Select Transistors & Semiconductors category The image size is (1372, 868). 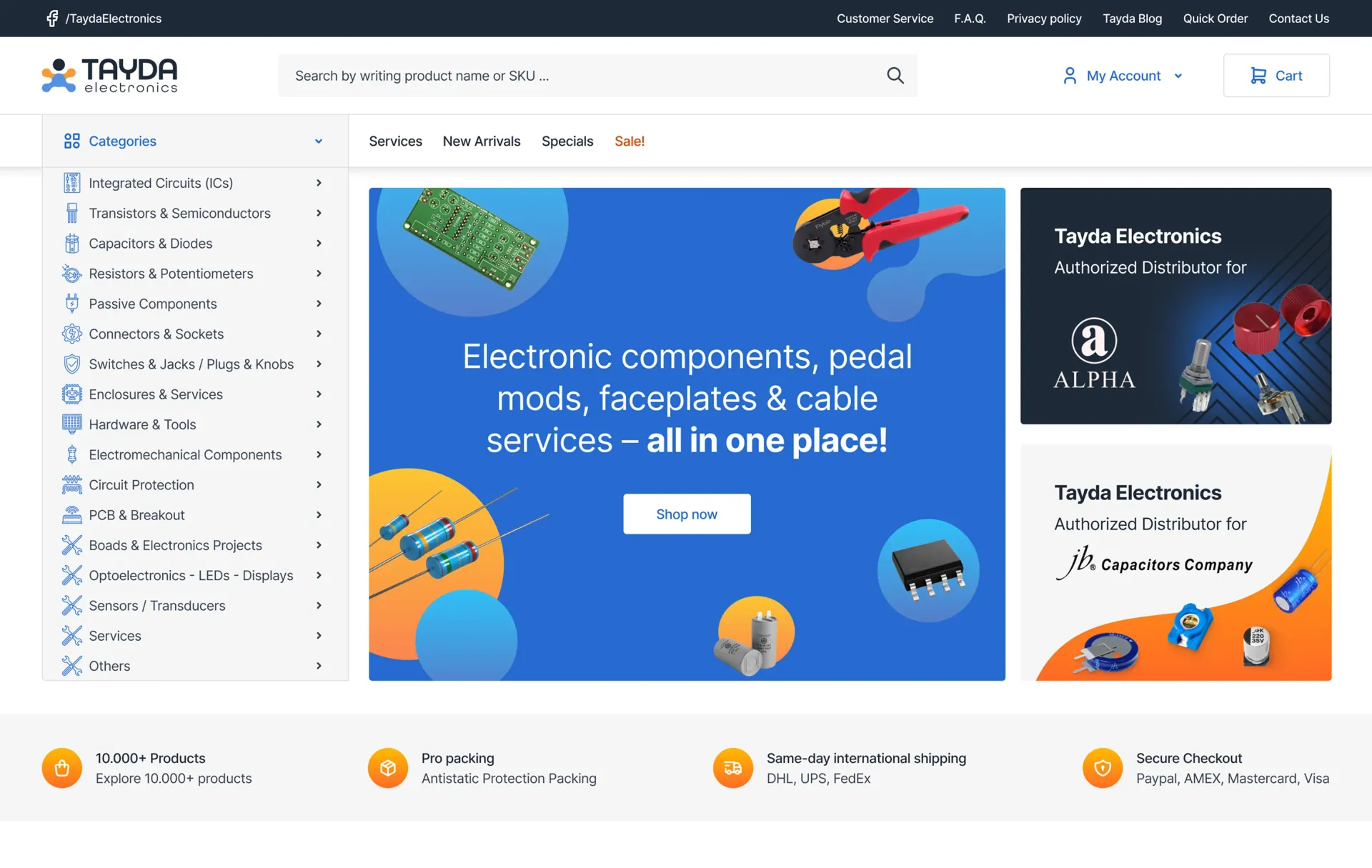coord(179,214)
